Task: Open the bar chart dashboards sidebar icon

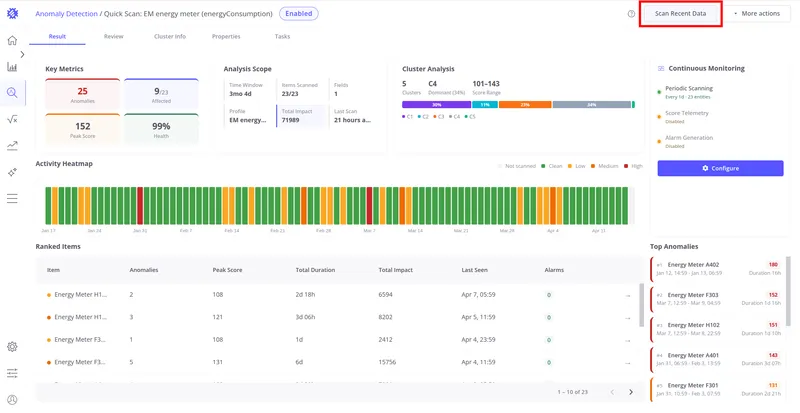Action: pos(12,67)
